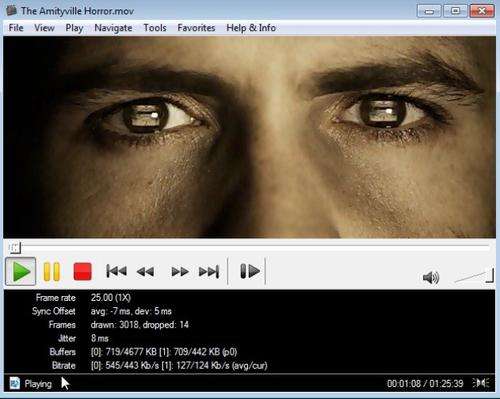Screen dimensions: 500x399
Task: Click the Frame rate label
Action: pos(56,298)
